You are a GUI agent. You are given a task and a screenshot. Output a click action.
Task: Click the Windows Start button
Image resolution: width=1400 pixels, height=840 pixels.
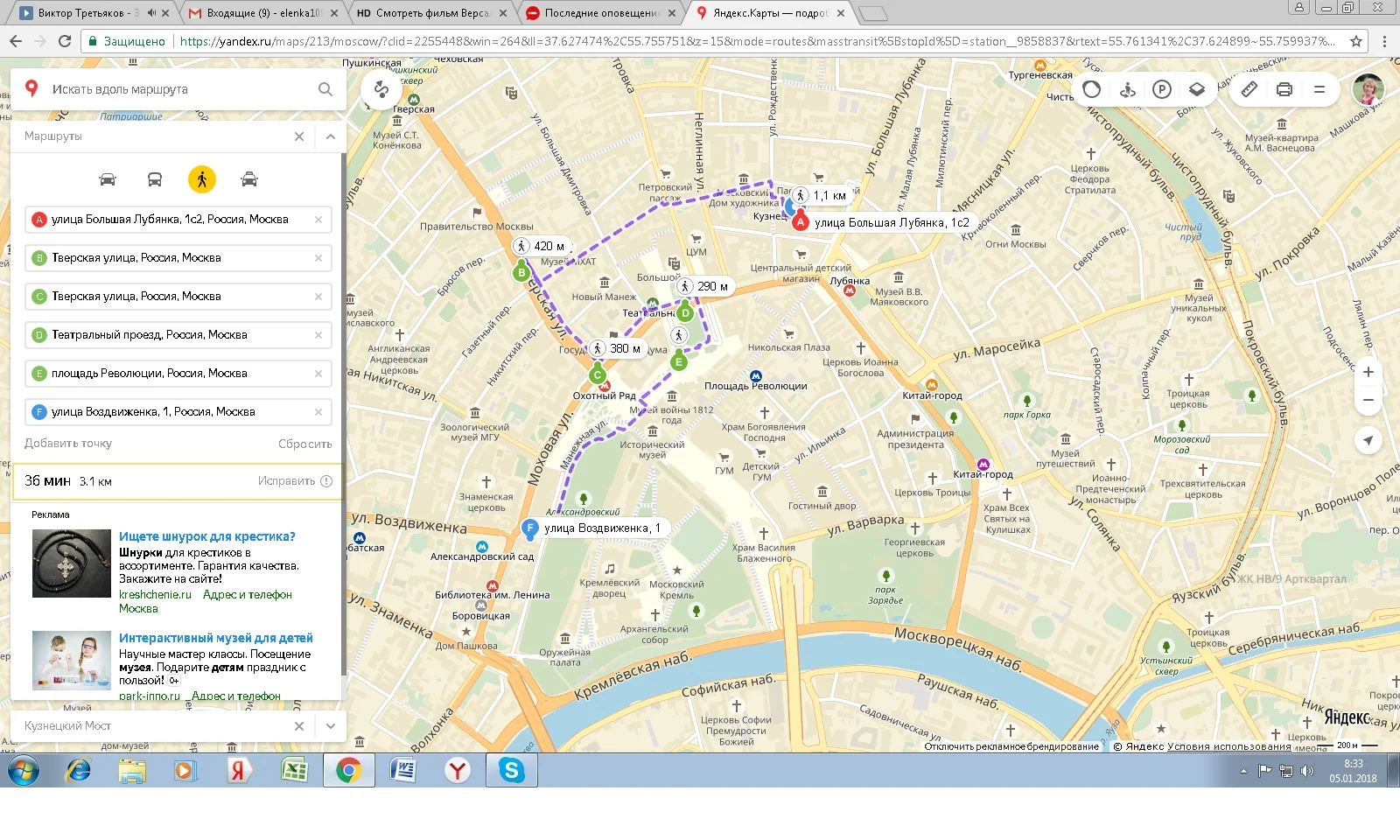pyautogui.click(x=24, y=771)
